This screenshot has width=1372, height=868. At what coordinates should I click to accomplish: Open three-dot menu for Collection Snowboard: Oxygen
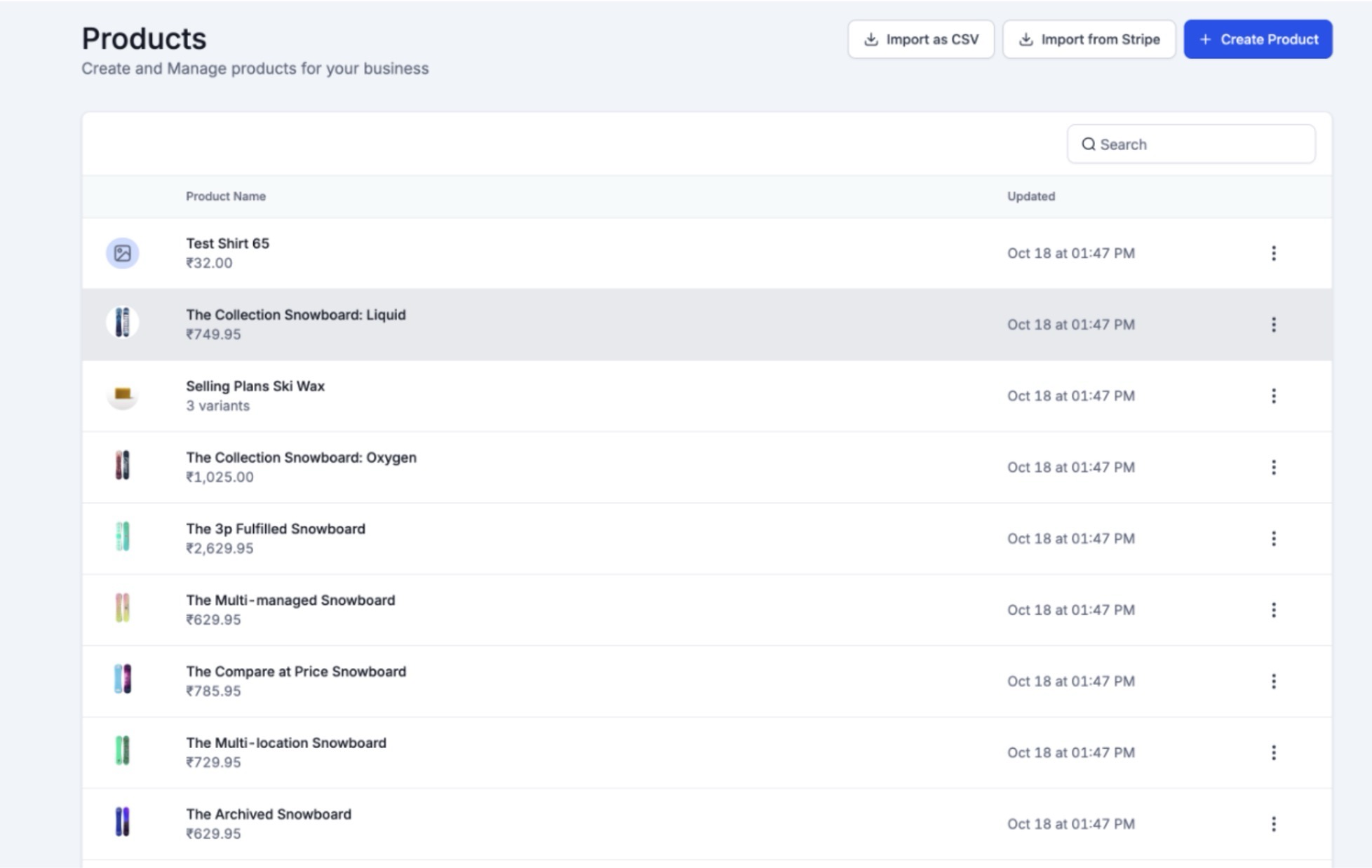(1273, 467)
